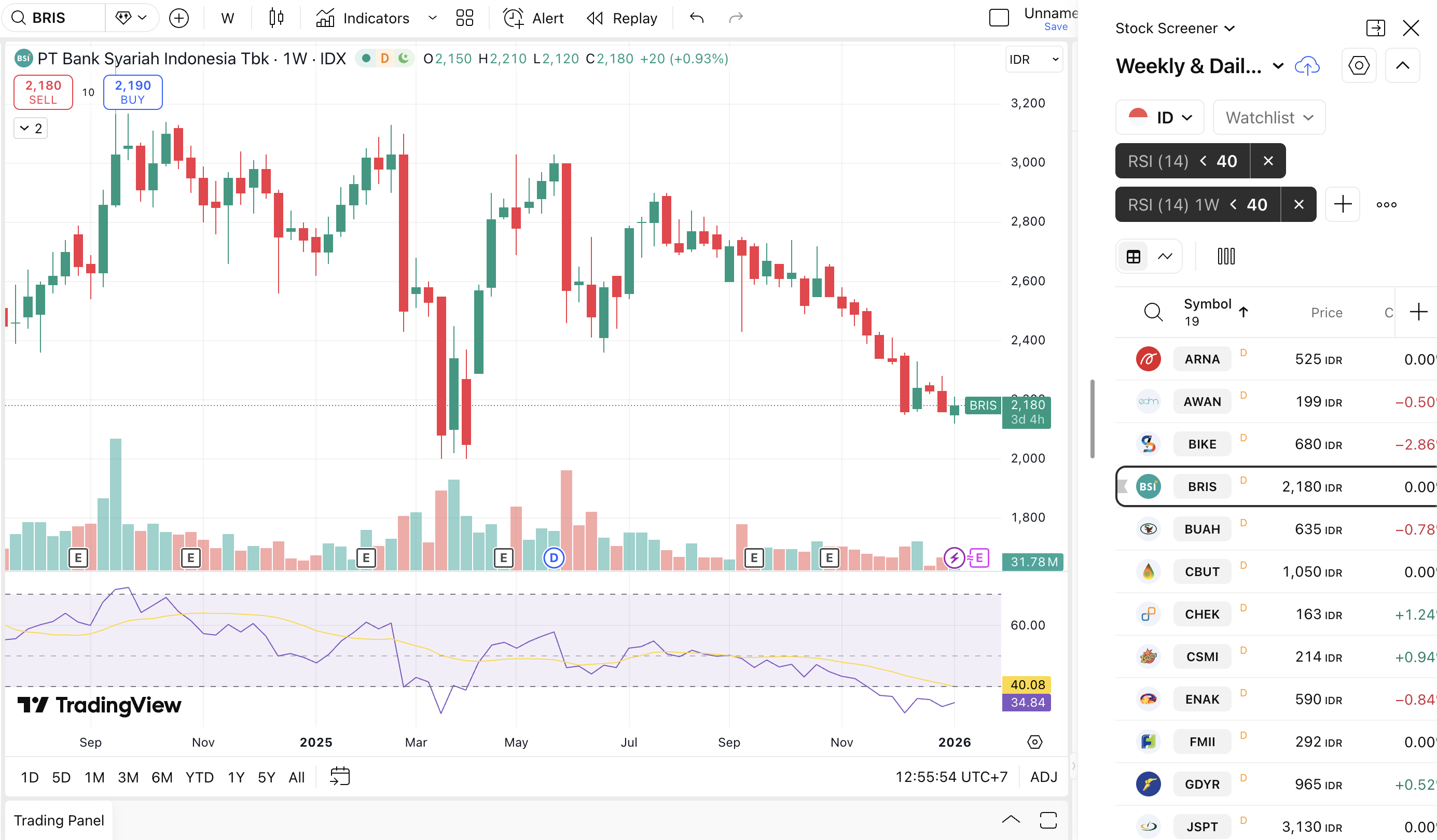Open the Indicators panel
The height and width of the screenshot is (840, 1437).
pyautogui.click(x=363, y=18)
